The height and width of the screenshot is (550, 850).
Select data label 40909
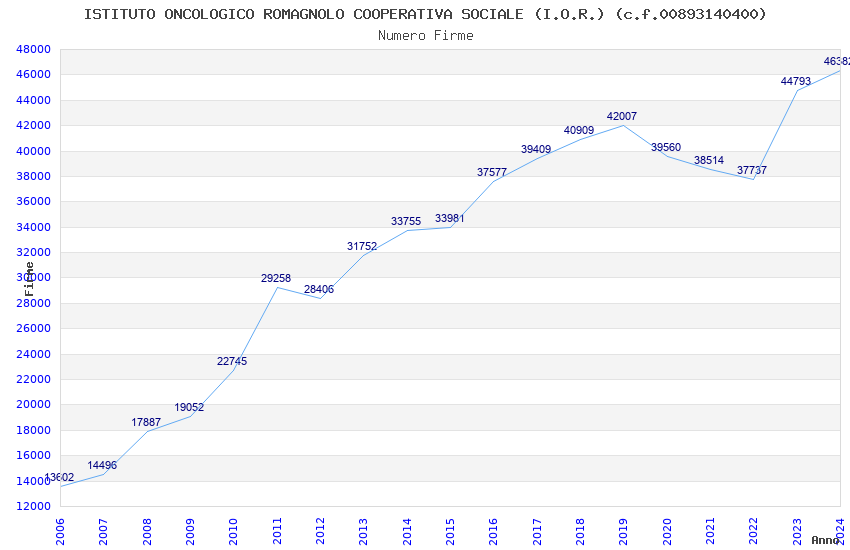(579, 130)
